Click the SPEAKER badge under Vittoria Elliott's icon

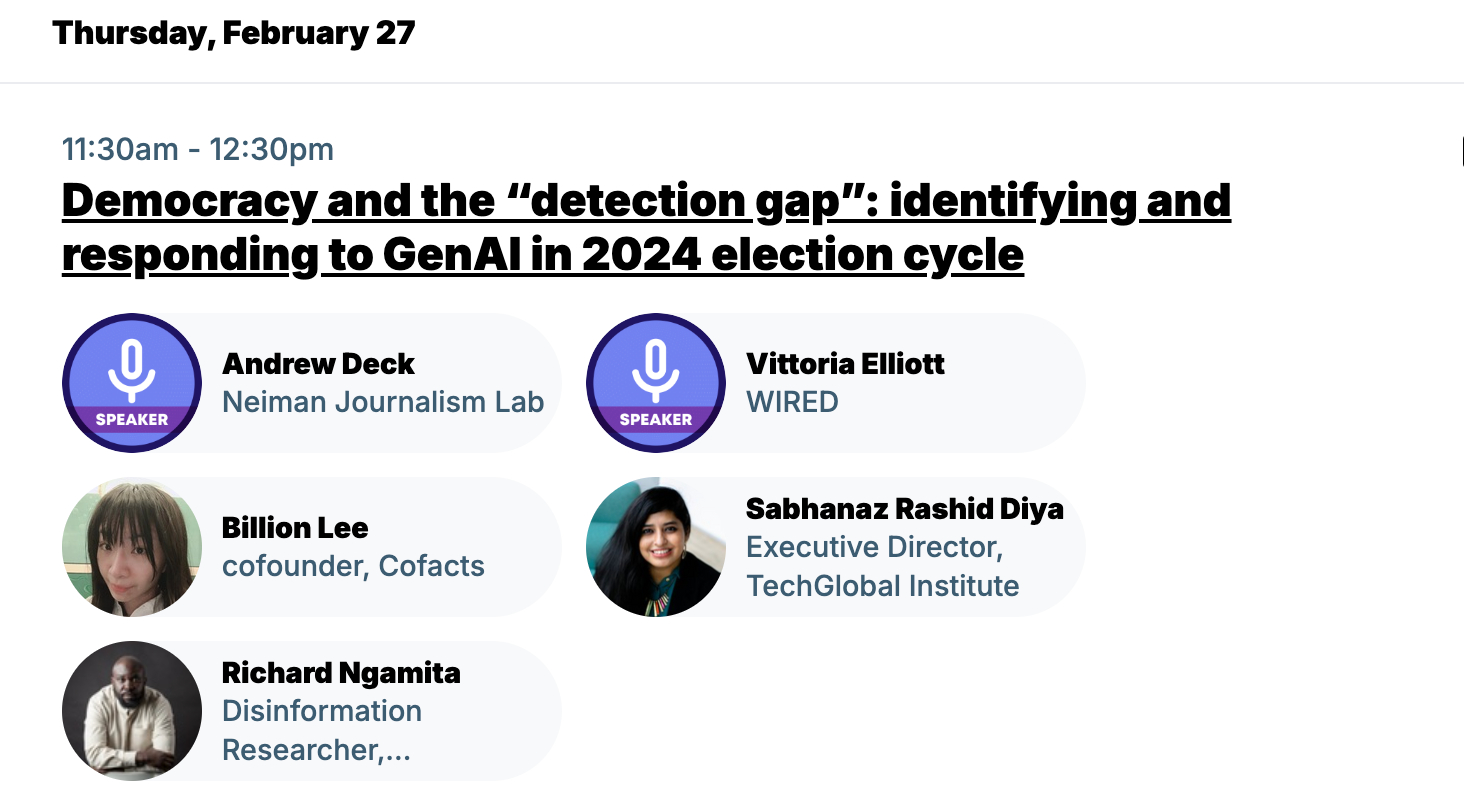pyautogui.click(x=656, y=420)
